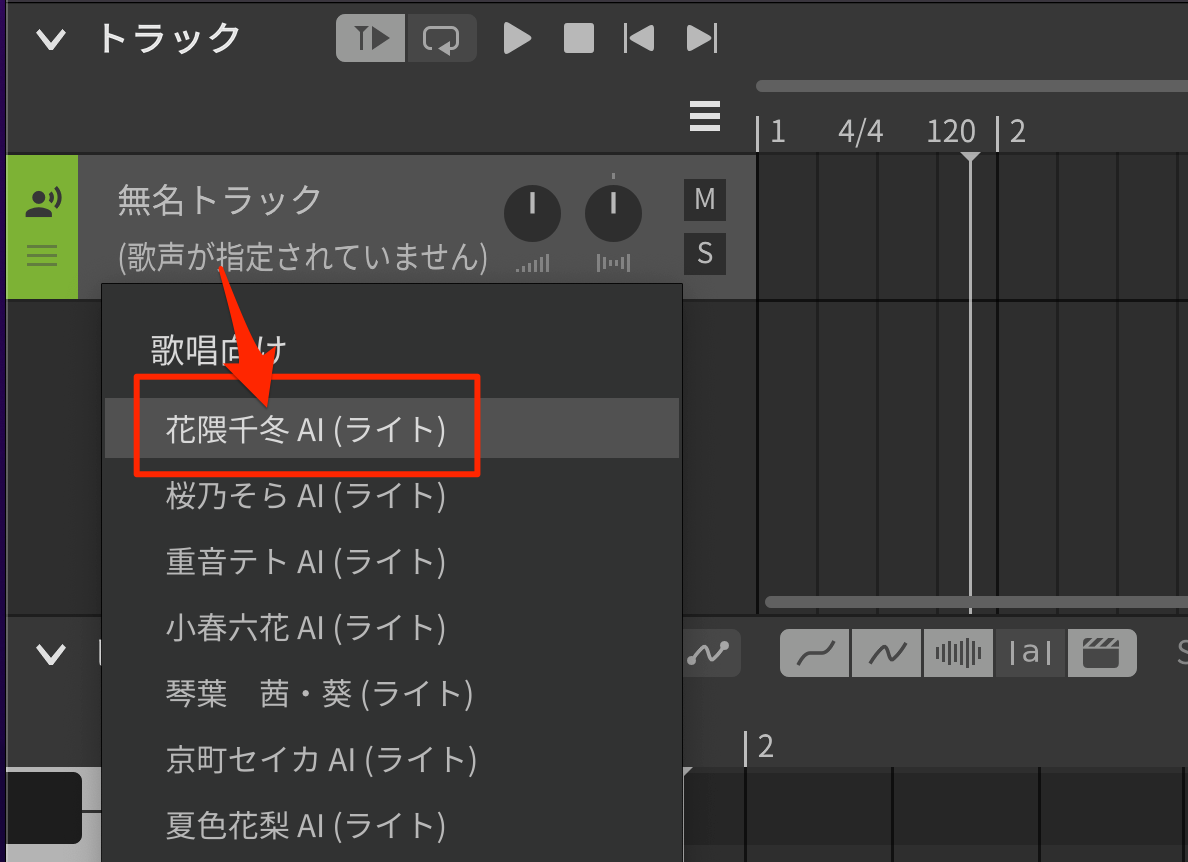The image size is (1188, 862).
Task: Toggle follow-playhead playback mode button
Action: pyautogui.click(x=370, y=38)
